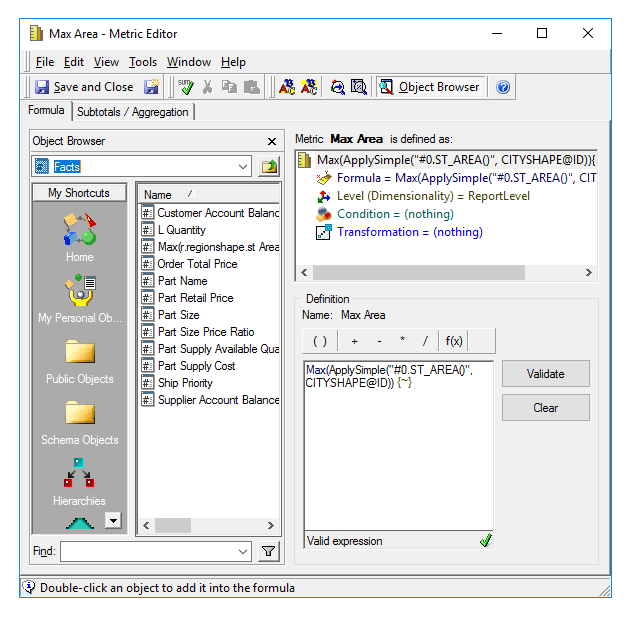Open My Personal Objects shortcut
The height and width of the screenshot is (625, 631).
click(80, 299)
